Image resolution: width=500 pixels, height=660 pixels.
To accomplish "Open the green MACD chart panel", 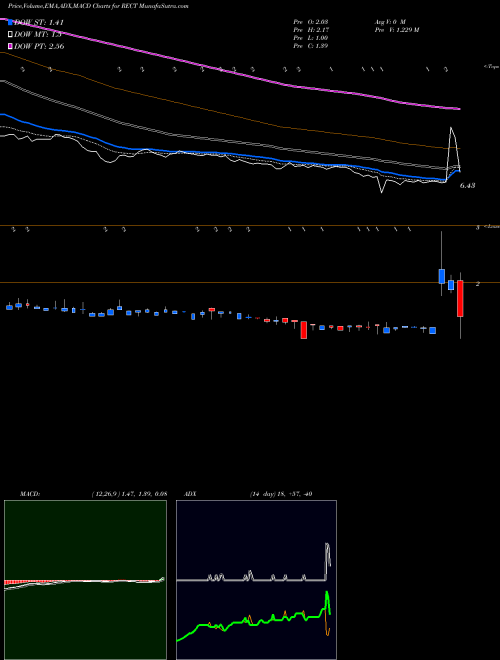I will (x=85, y=580).
